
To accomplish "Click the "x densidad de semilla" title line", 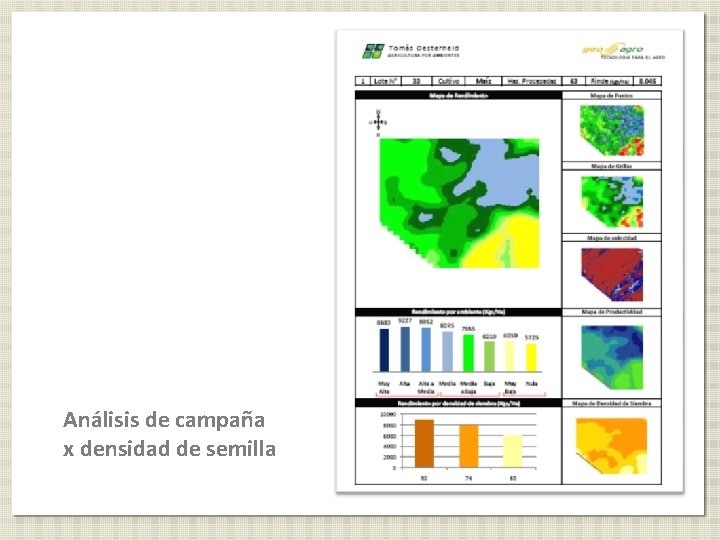I will point(169,449).
